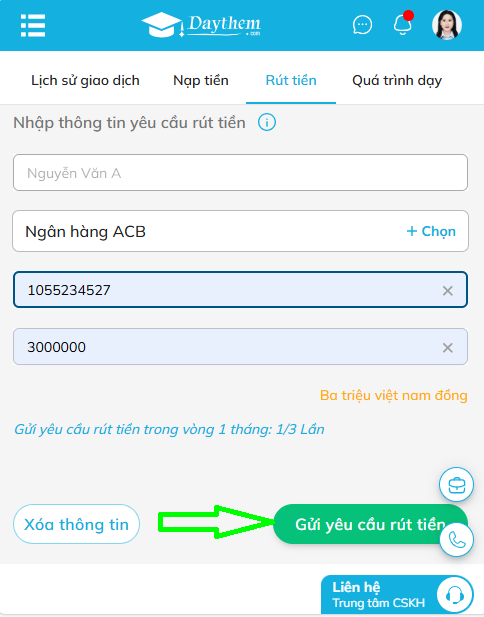Open the notifications bell
Viewport: 484px width, 617px height.
(x=403, y=24)
